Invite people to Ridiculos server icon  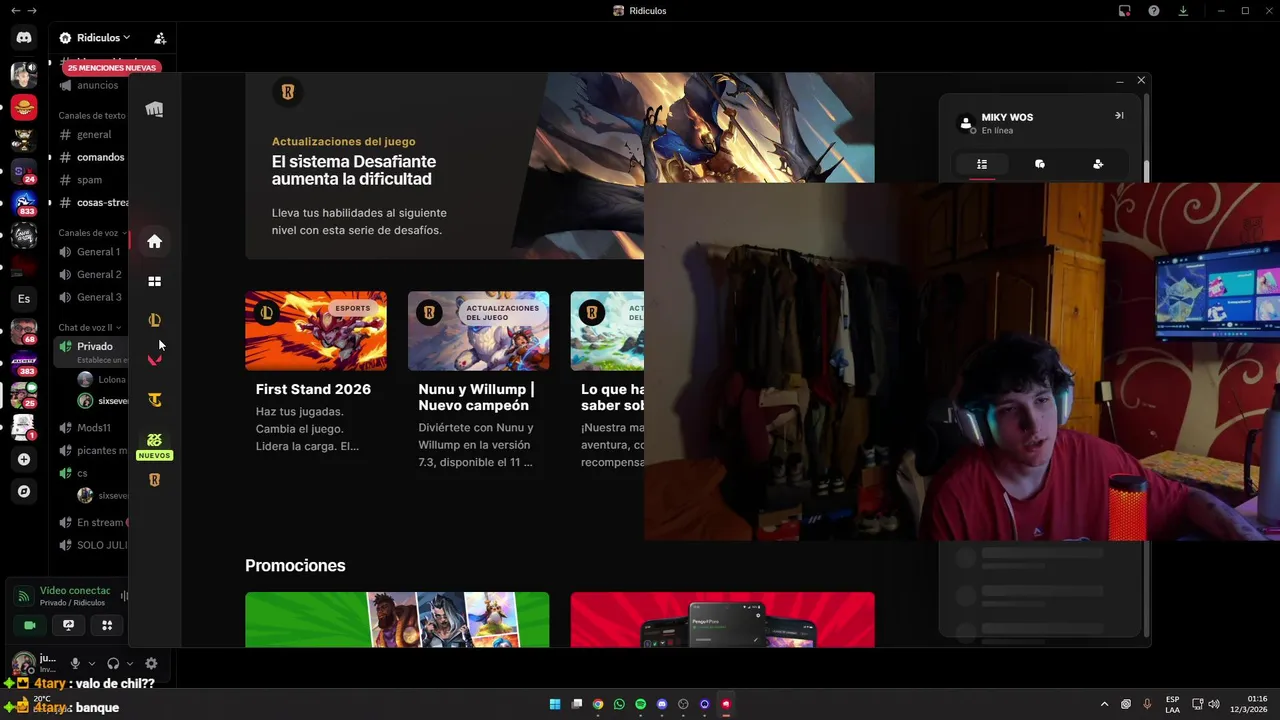click(160, 38)
